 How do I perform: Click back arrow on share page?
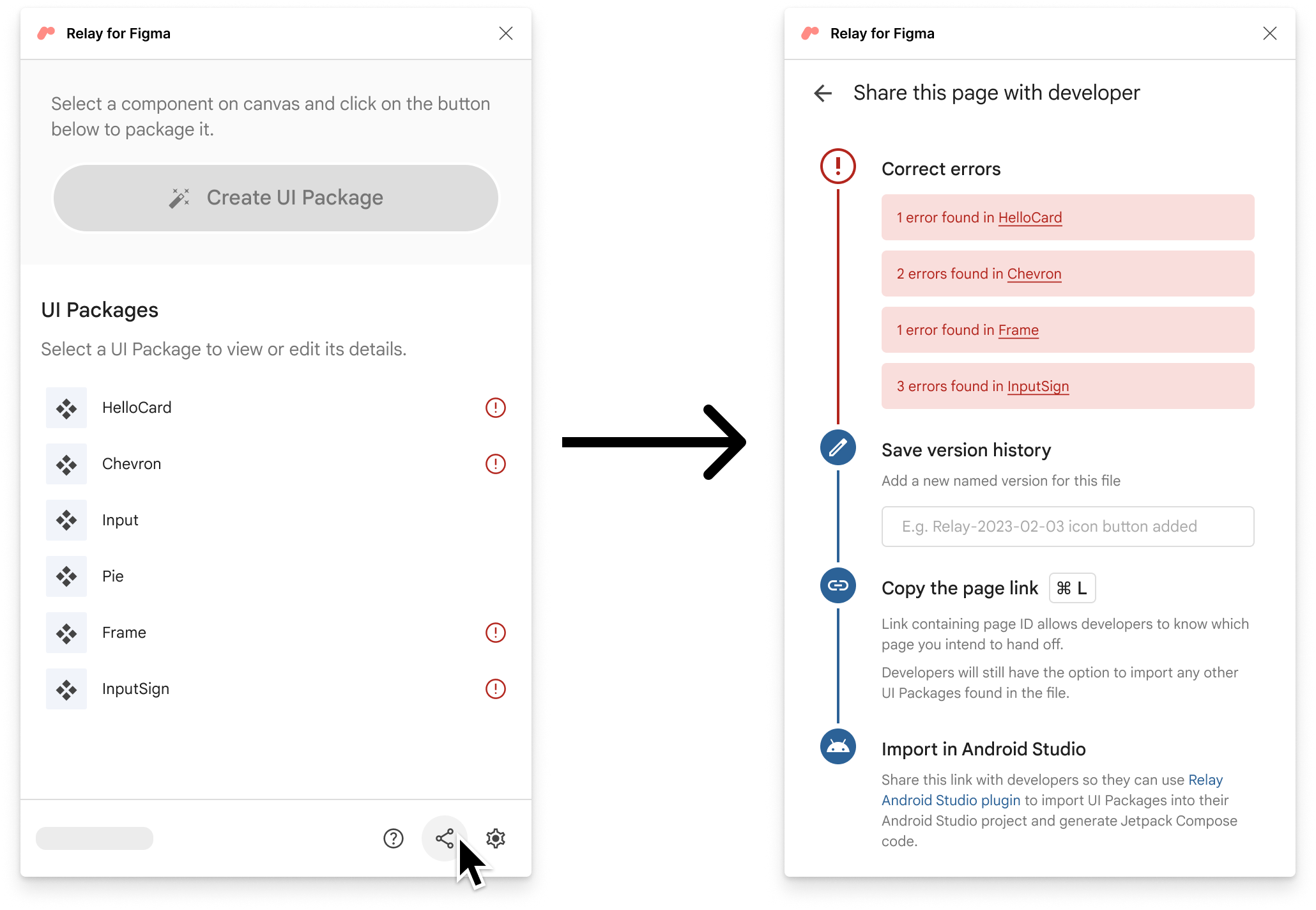tap(822, 91)
